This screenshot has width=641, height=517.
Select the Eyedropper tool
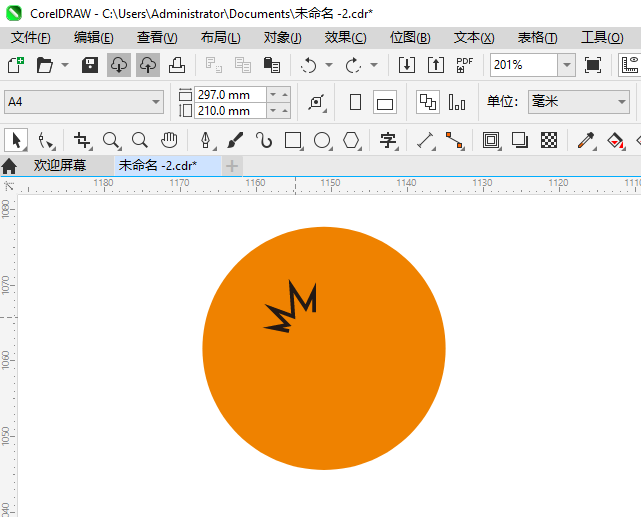(586, 141)
